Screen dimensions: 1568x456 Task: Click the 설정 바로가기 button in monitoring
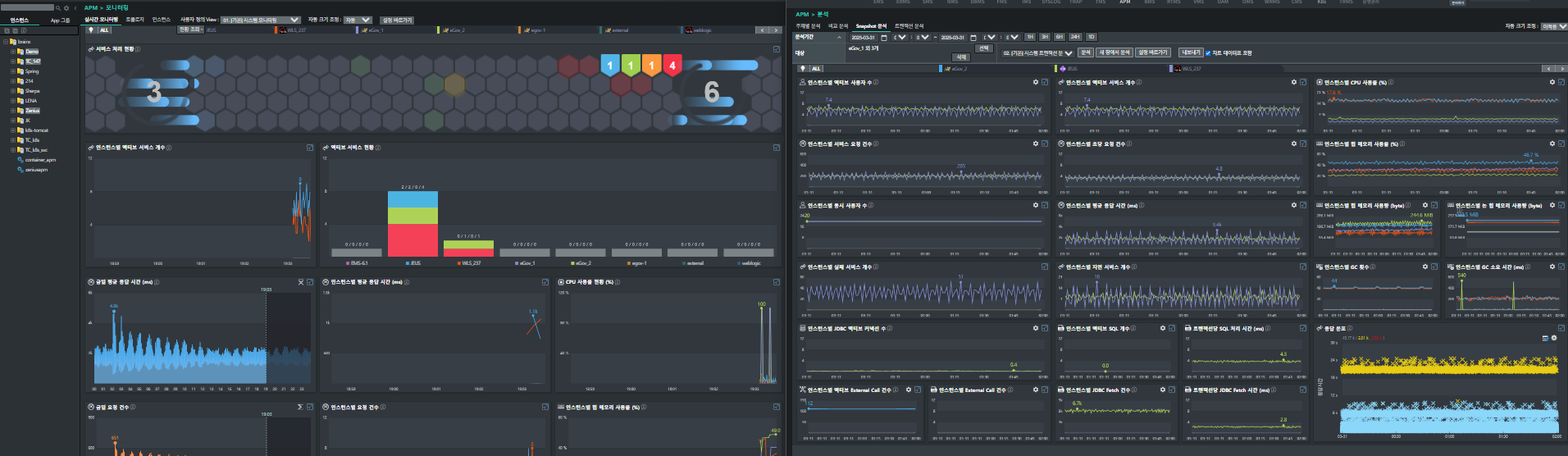click(x=398, y=20)
